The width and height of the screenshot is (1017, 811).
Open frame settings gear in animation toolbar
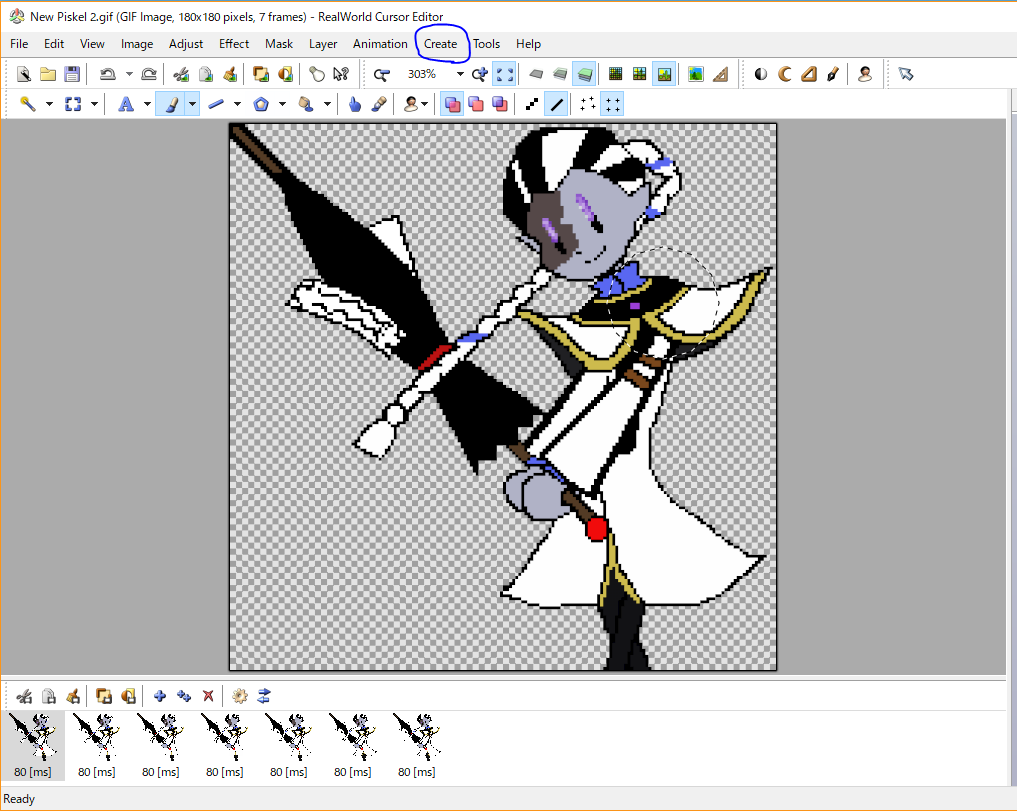click(x=240, y=696)
